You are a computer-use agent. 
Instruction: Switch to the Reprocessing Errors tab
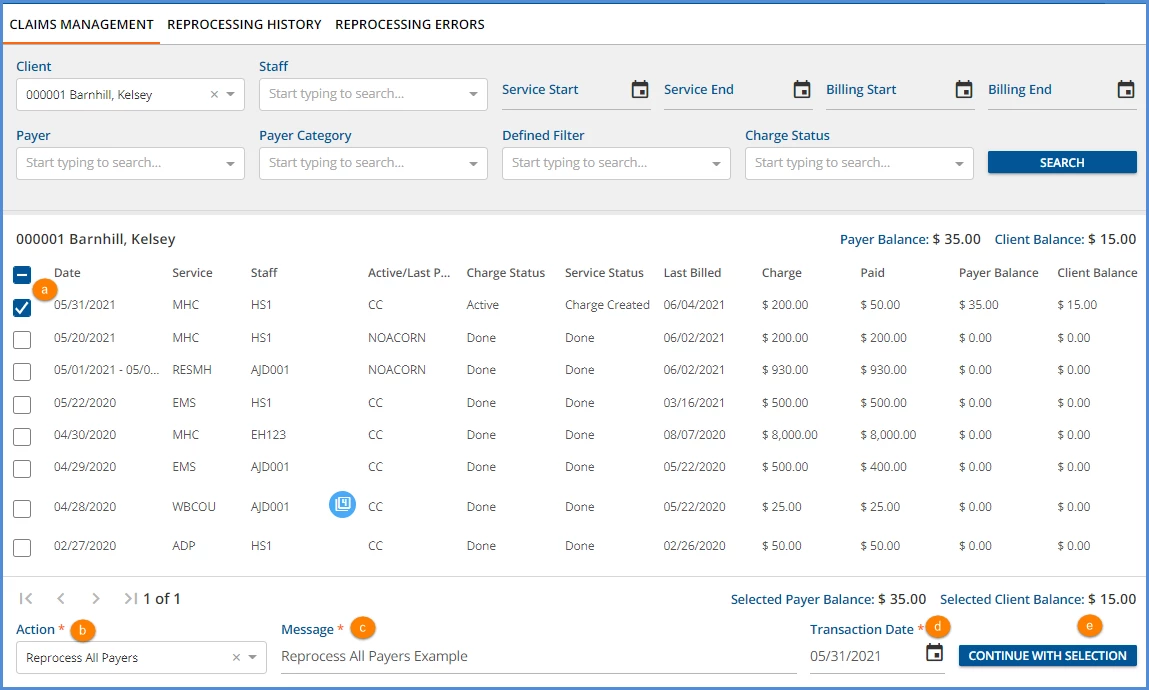(x=410, y=24)
